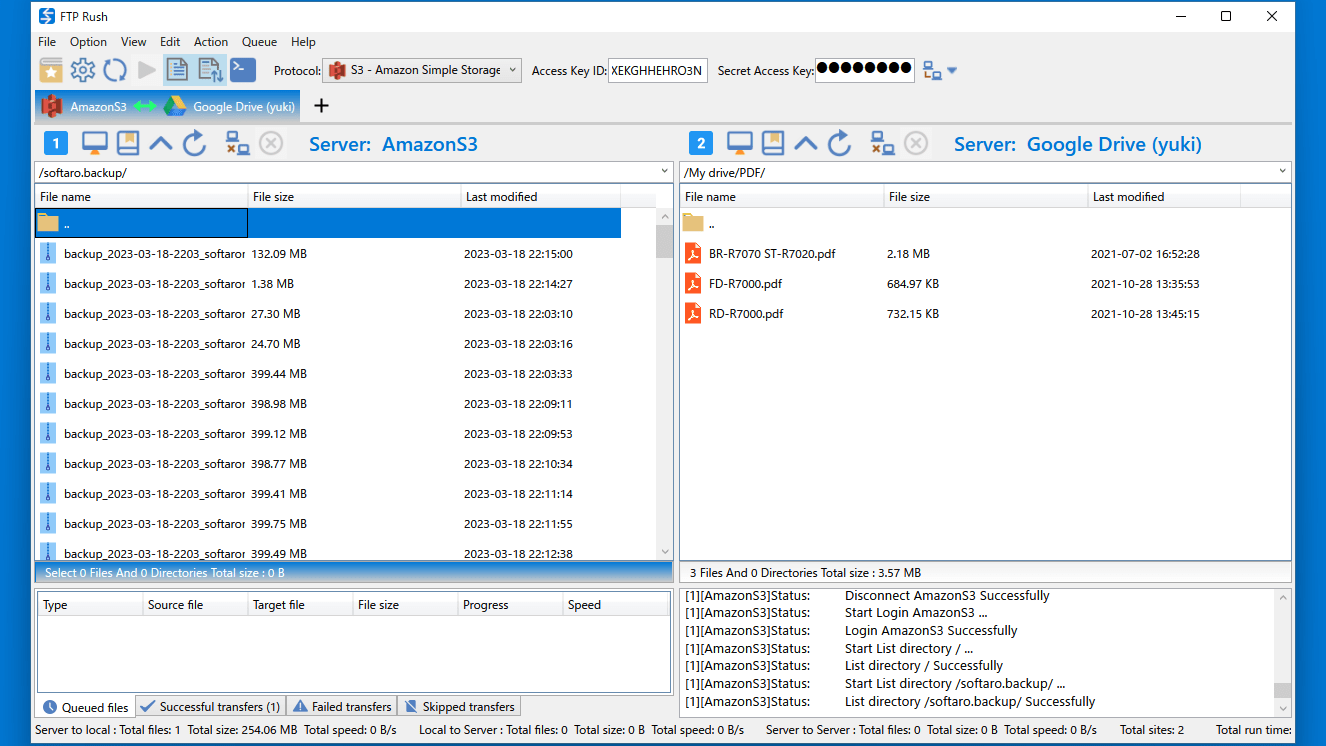This screenshot has height=746, width=1326.
Task: Click the reconnect circular arrows icon
Action: tap(115, 70)
